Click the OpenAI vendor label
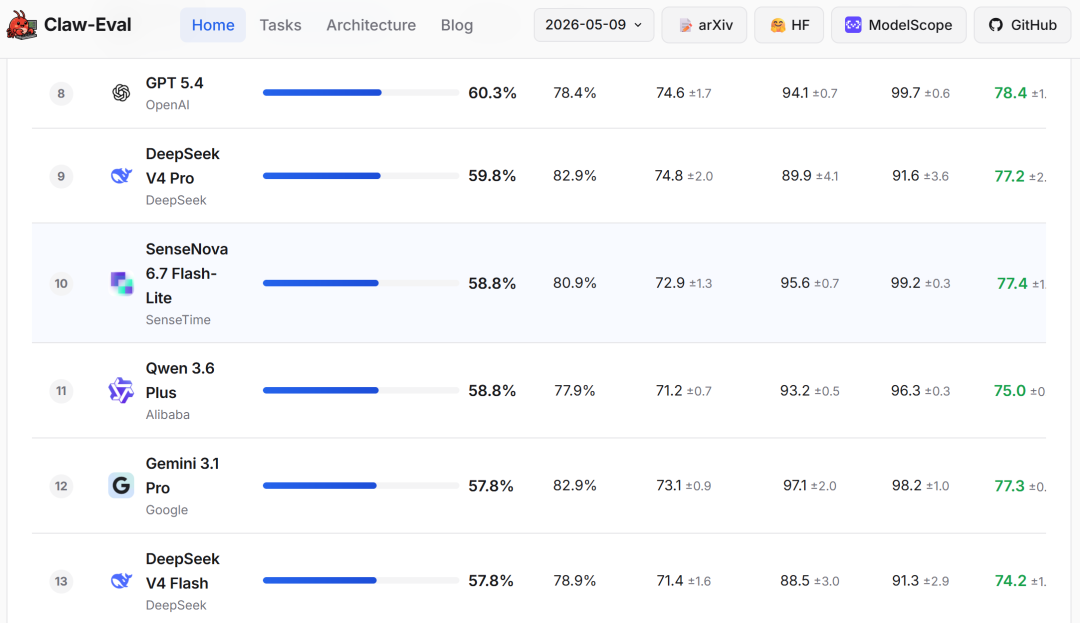Screen dimensions: 1080x623 pos(167,105)
